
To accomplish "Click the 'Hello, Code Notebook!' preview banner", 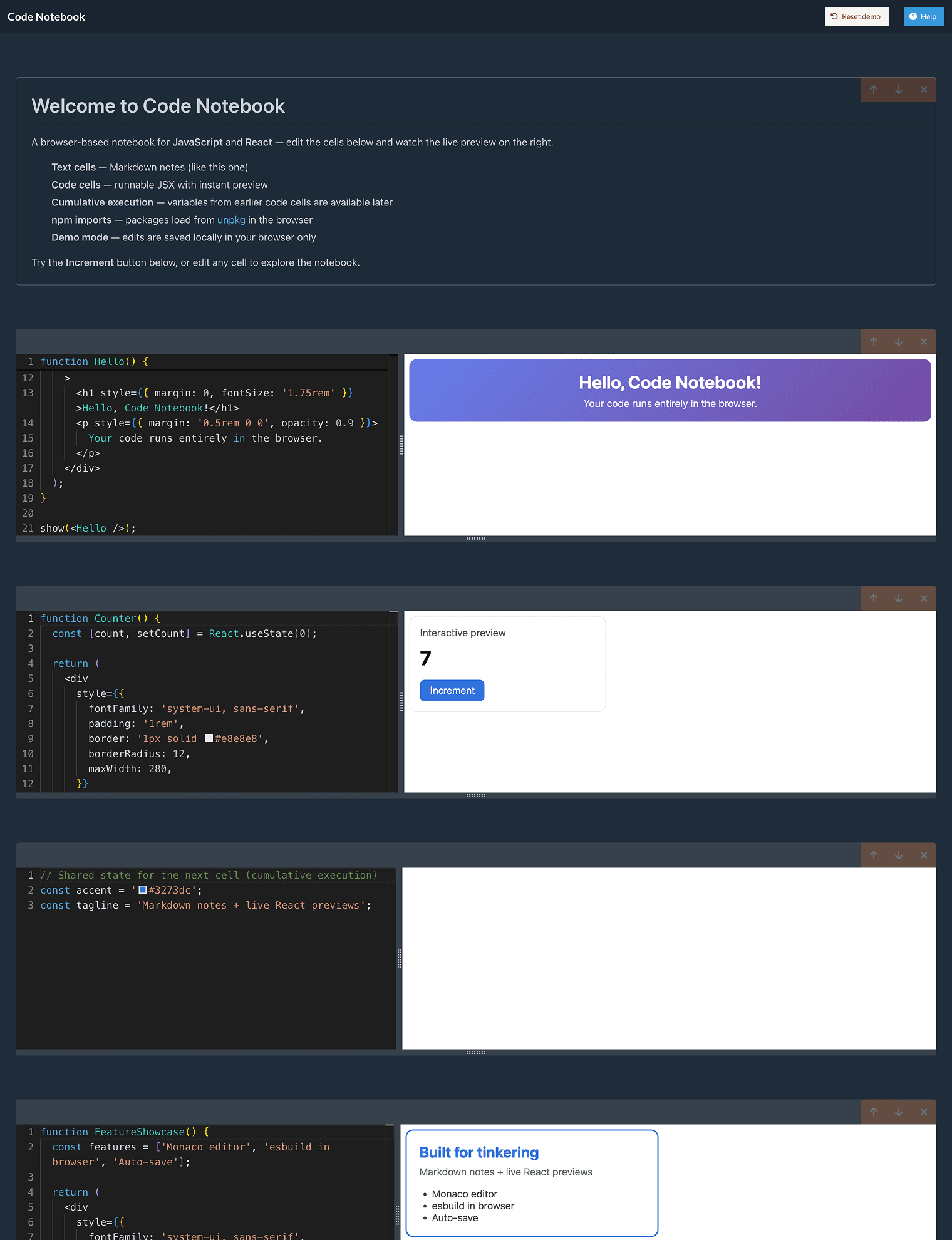I will [x=670, y=390].
